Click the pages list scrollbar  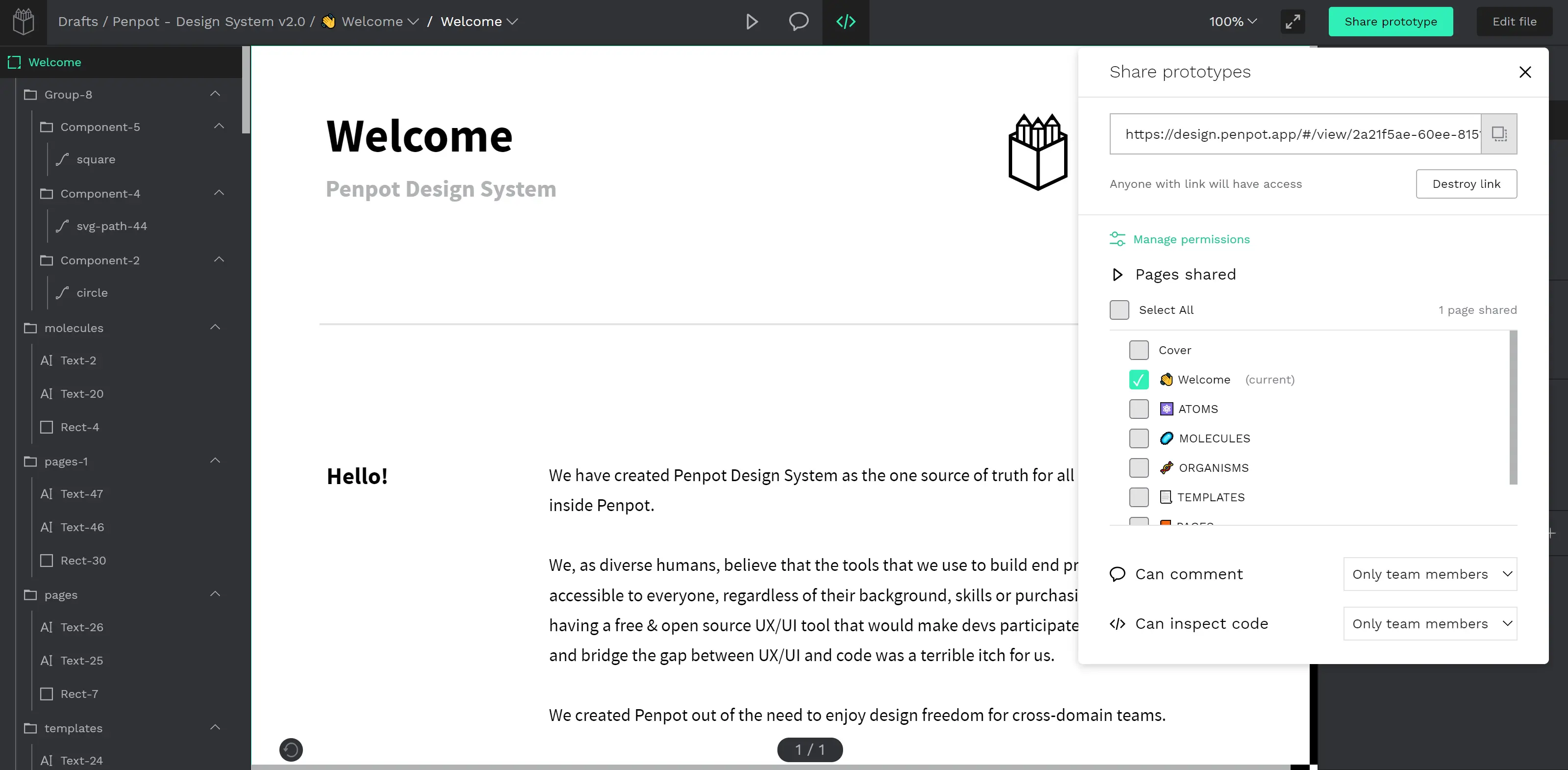point(1513,408)
